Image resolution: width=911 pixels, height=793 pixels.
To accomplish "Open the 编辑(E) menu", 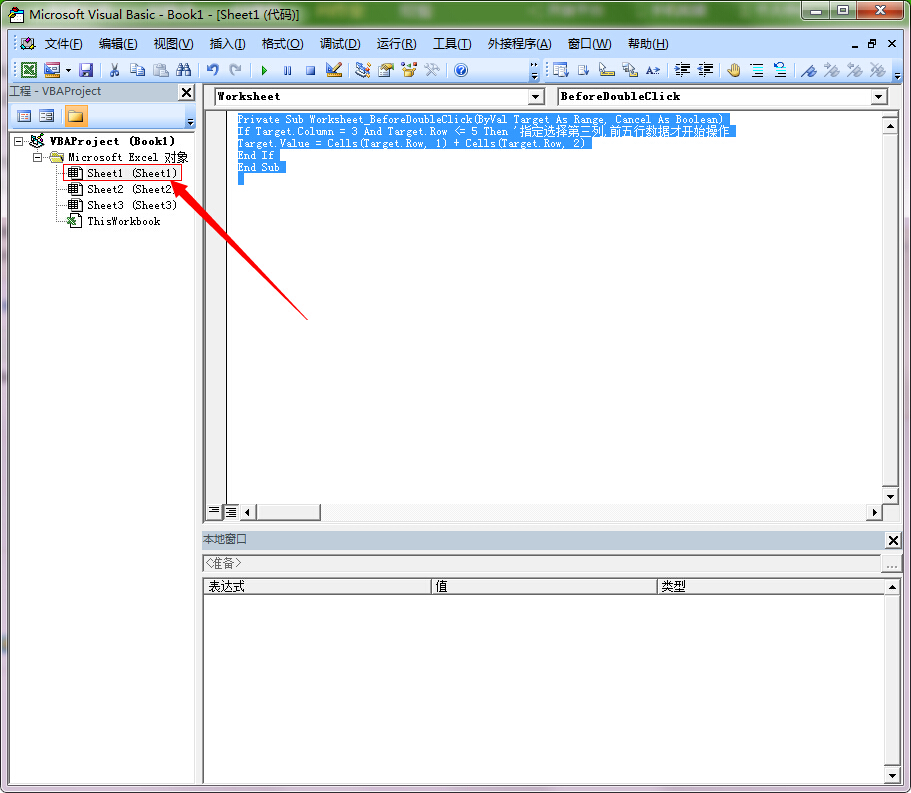I will (118, 44).
